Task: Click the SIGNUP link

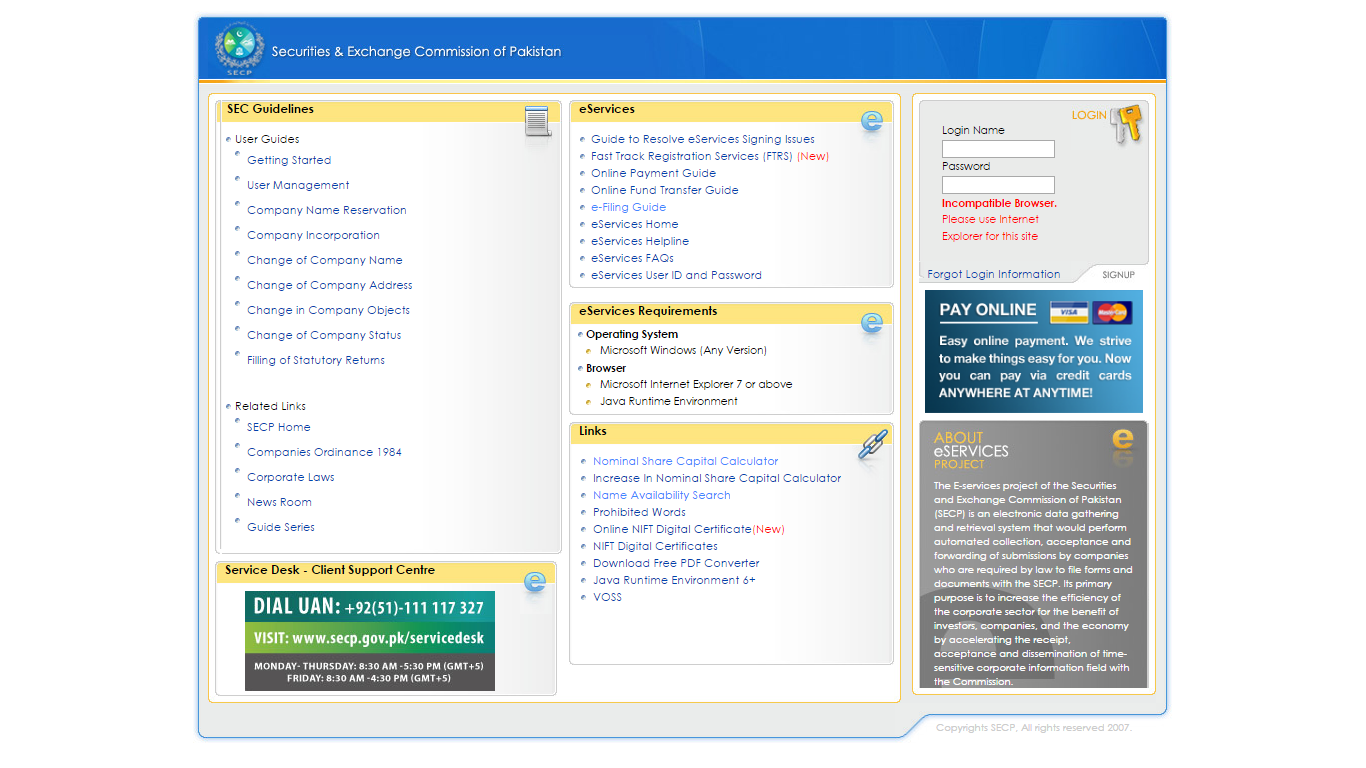Action: click(1118, 275)
